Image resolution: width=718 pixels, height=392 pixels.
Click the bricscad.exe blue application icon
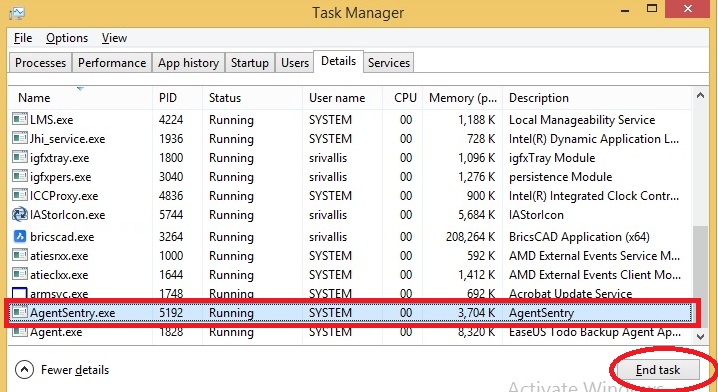20,236
